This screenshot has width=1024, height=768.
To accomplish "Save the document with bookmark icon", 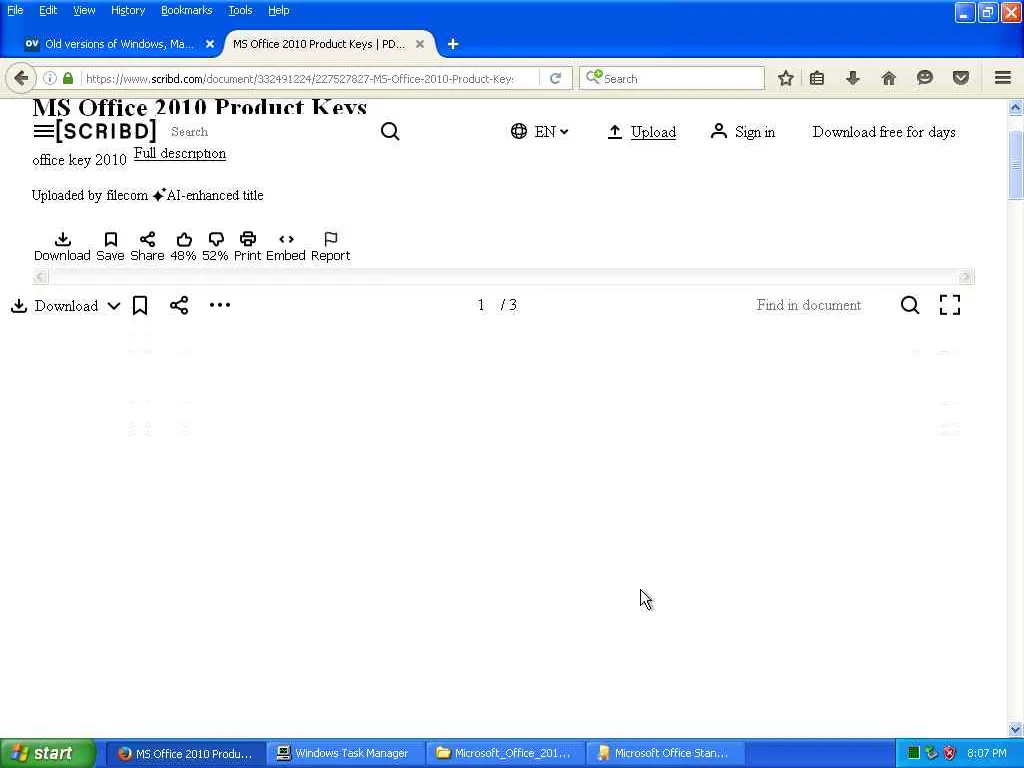I will coord(110,239).
